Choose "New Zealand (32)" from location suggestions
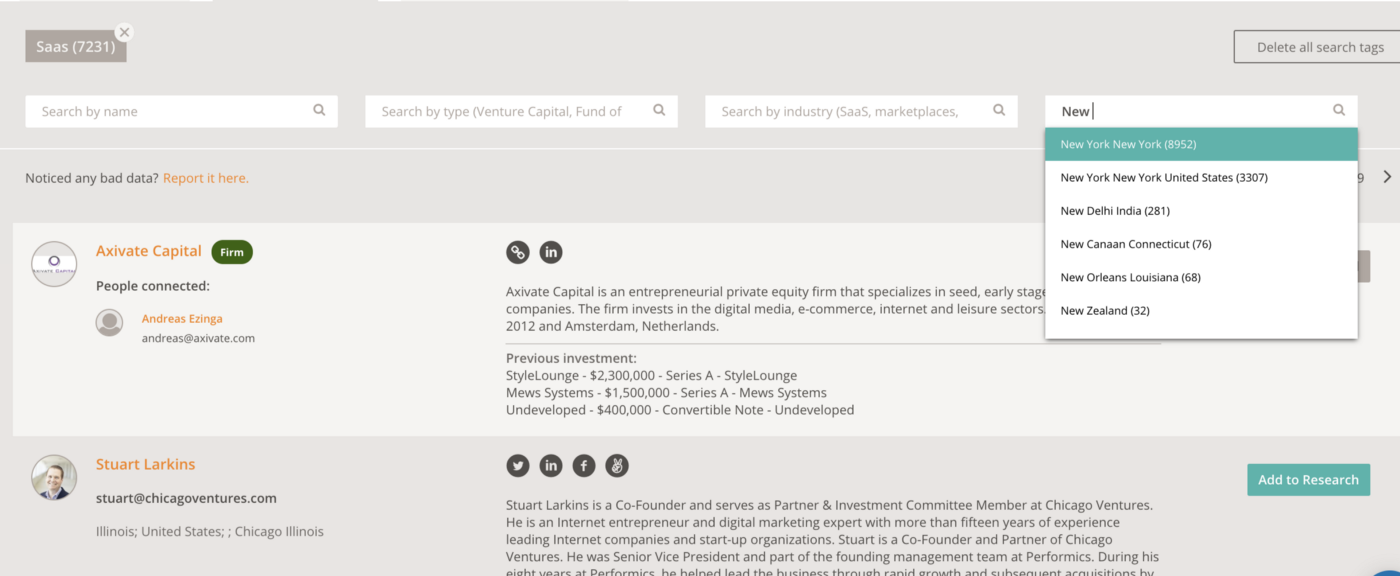Viewport: 1400px width, 576px height. point(1104,310)
